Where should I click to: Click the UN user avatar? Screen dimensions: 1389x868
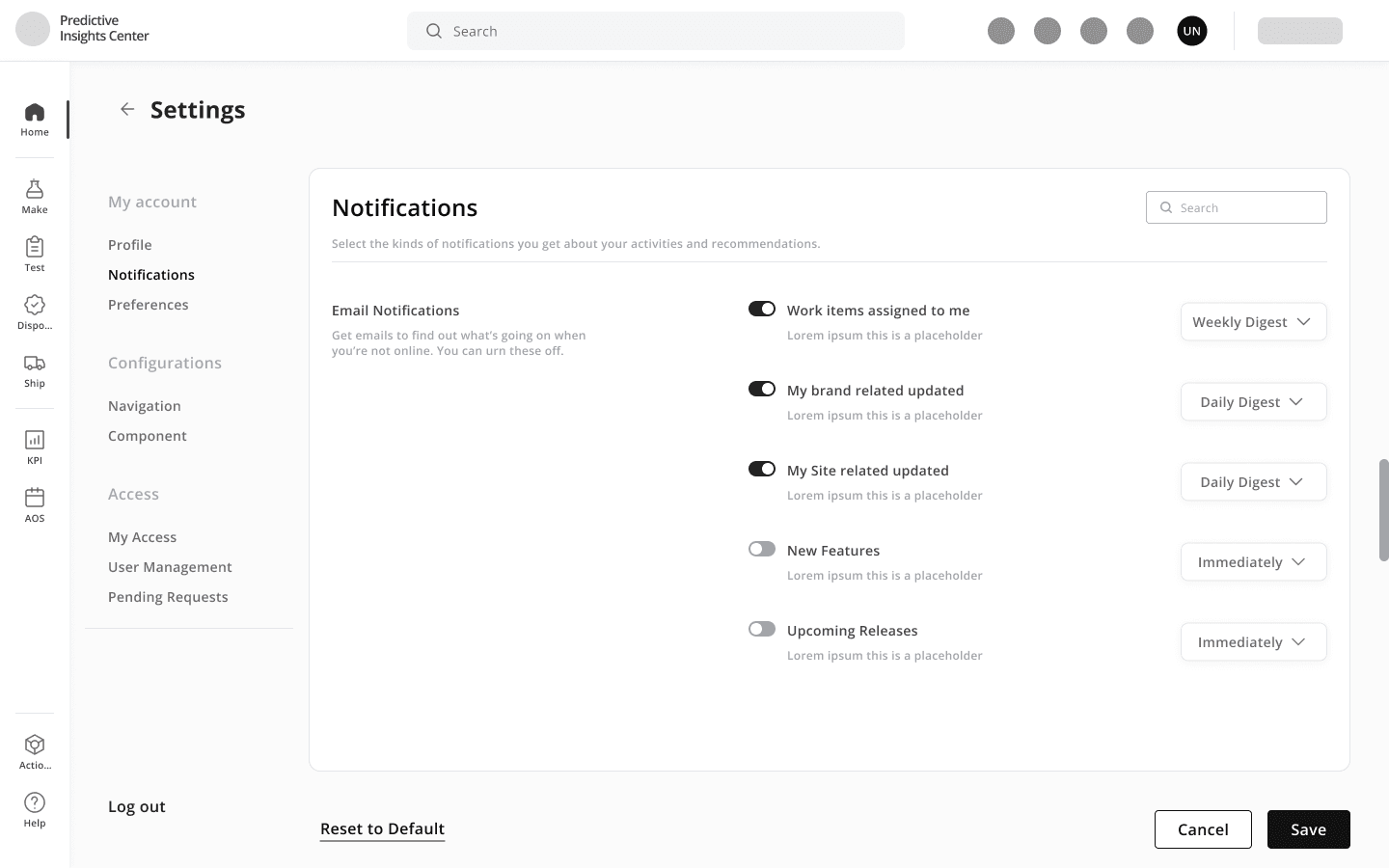[1192, 31]
